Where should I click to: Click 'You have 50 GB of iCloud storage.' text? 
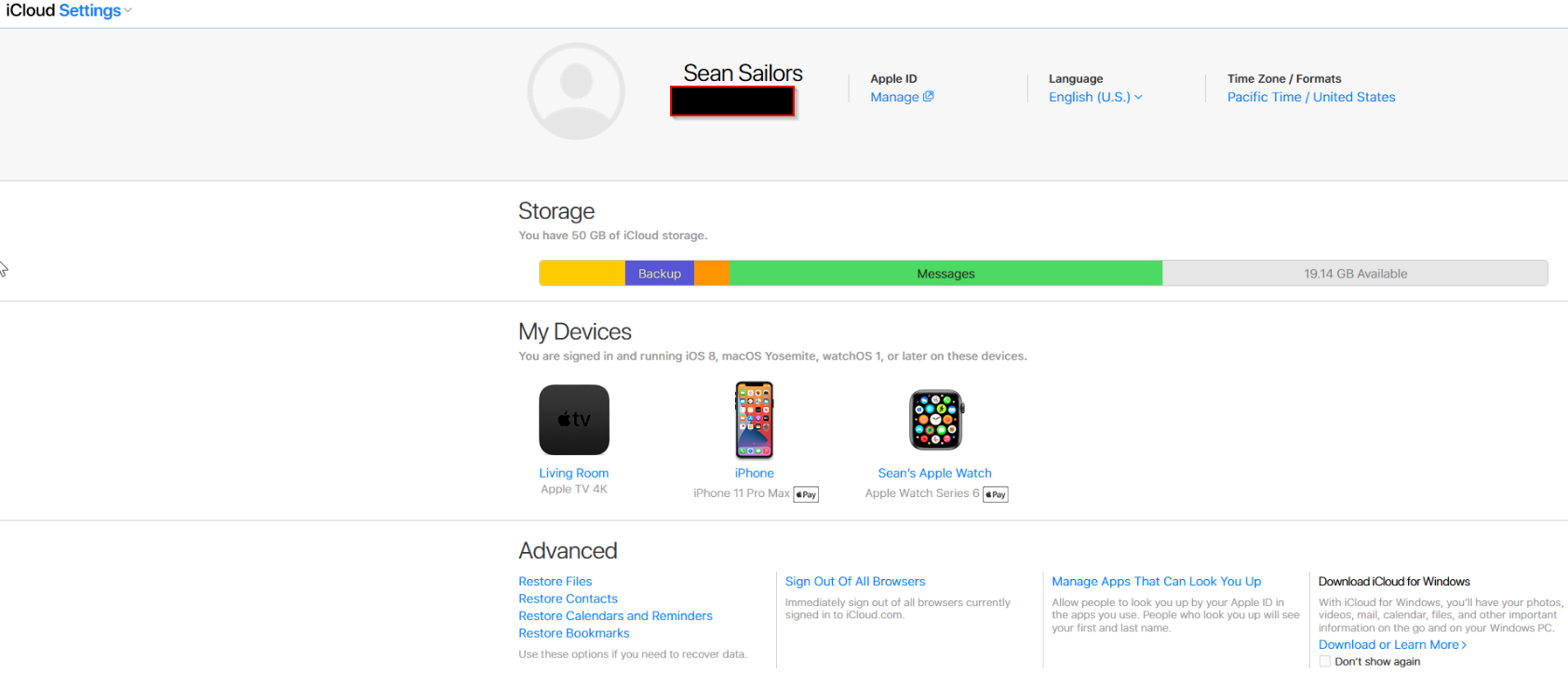pos(613,236)
